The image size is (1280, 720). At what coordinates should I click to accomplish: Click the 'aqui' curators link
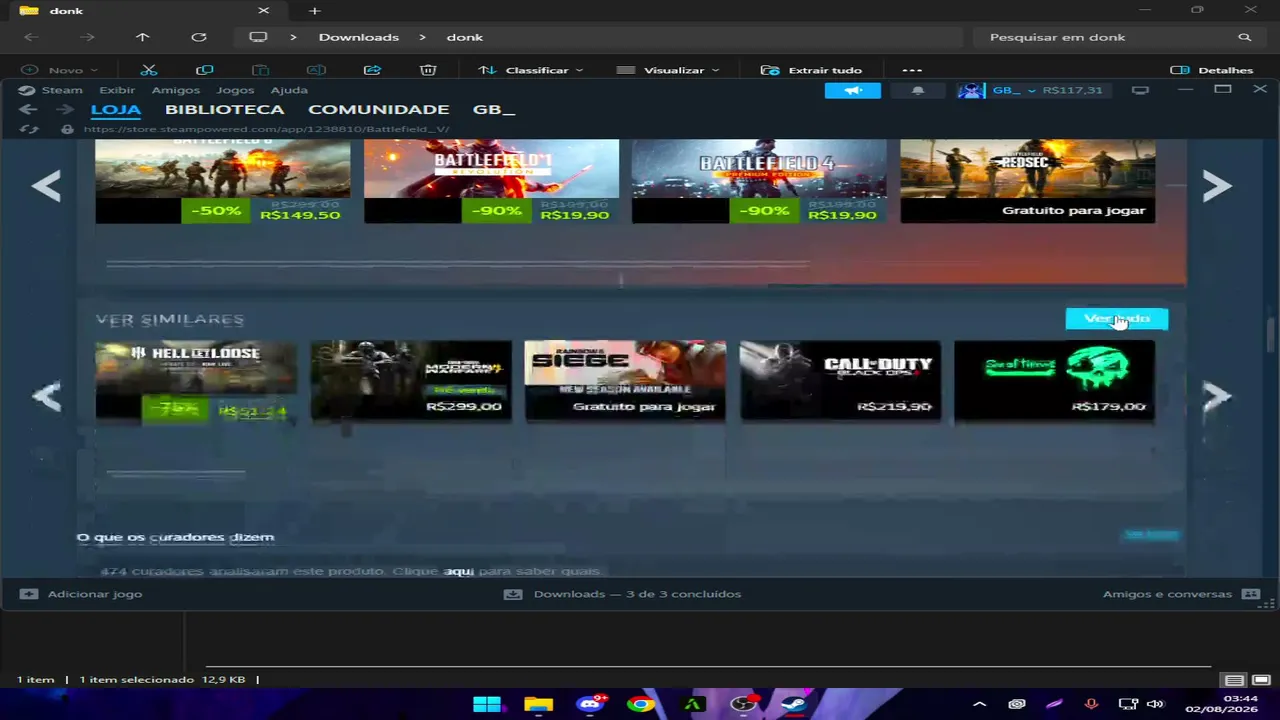coord(458,571)
